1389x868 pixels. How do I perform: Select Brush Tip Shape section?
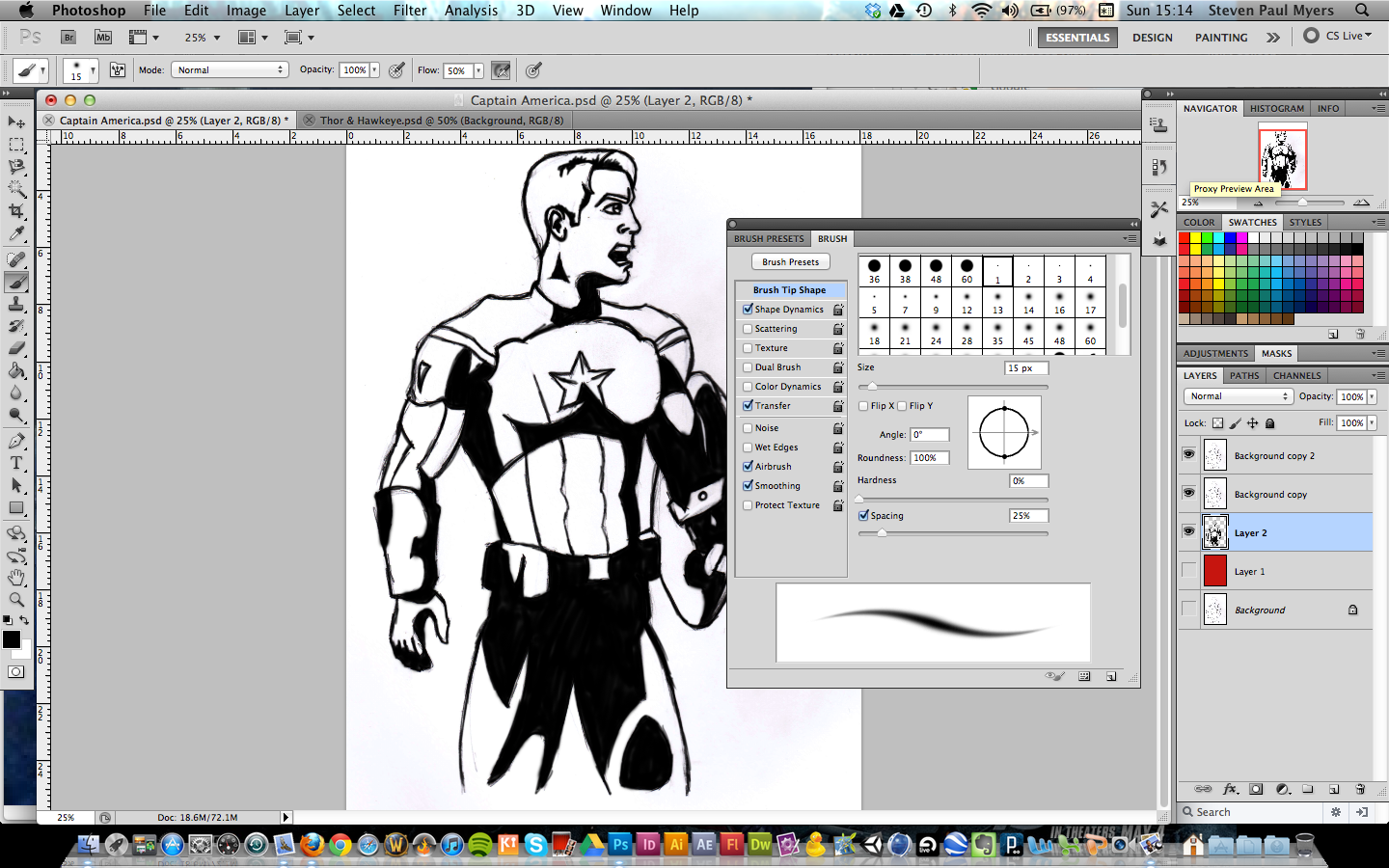pyautogui.click(x=790, y=290)
